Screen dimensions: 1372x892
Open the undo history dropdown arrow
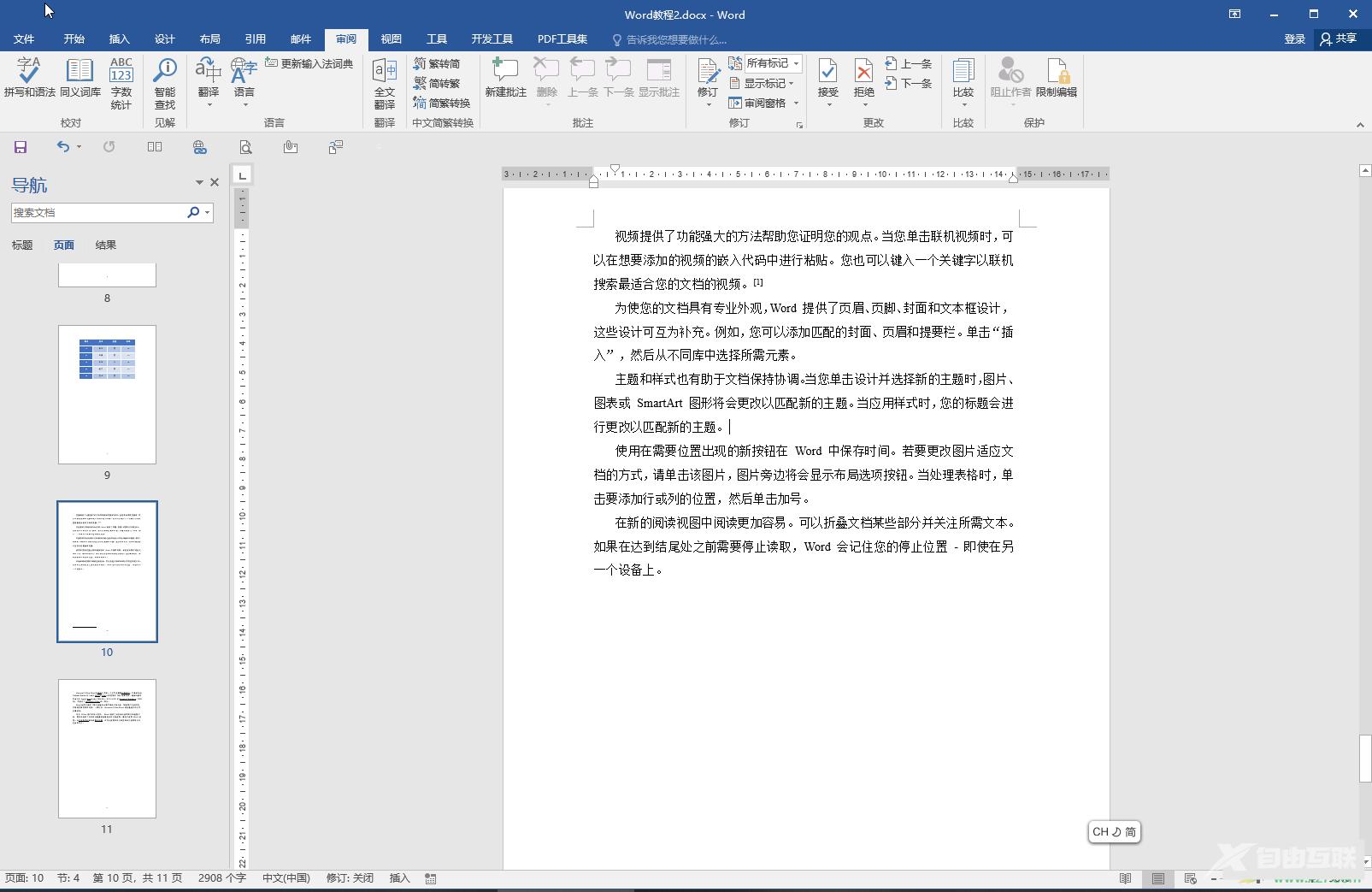point(79,147)
